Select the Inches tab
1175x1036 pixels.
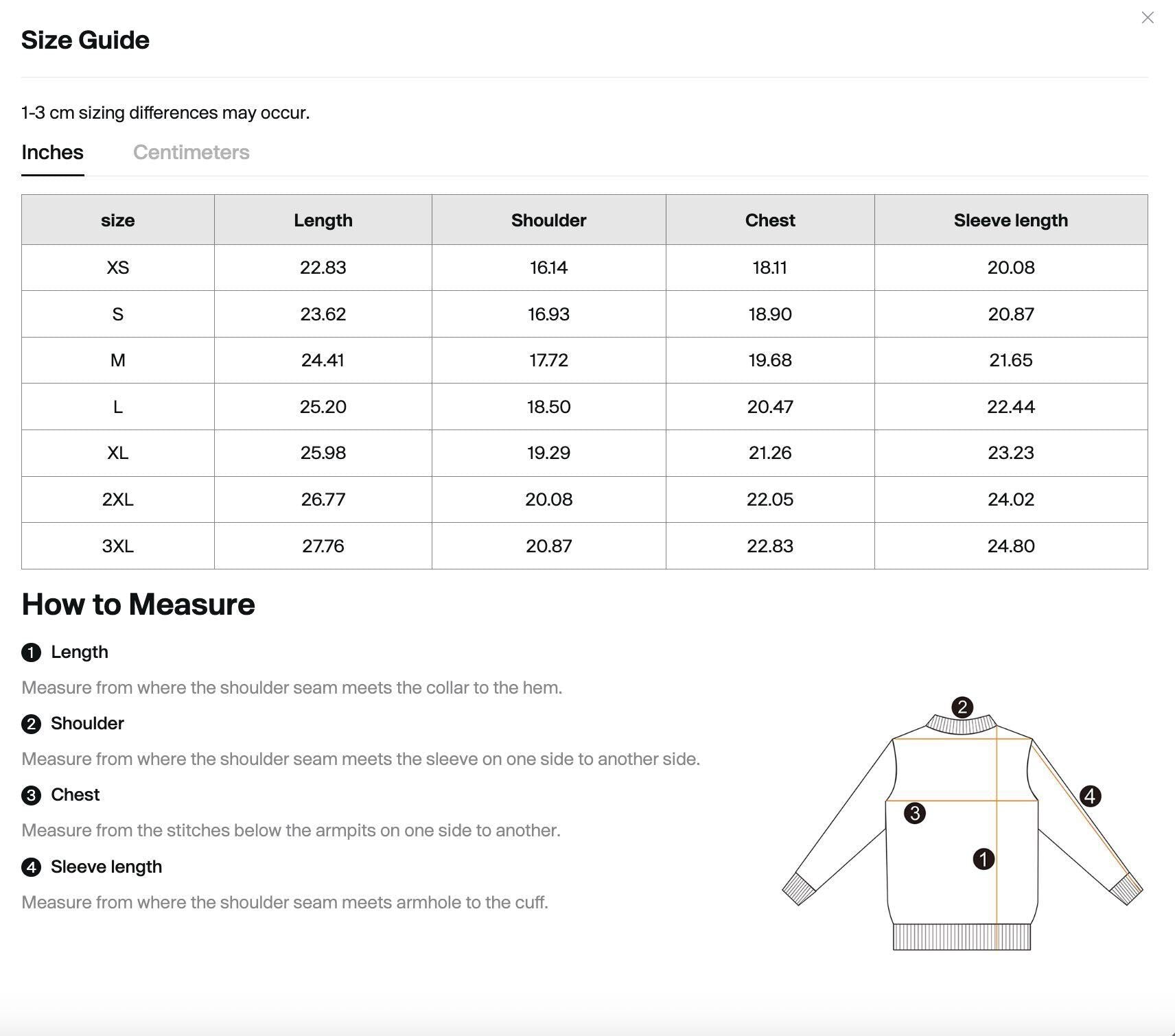[52, 152]
